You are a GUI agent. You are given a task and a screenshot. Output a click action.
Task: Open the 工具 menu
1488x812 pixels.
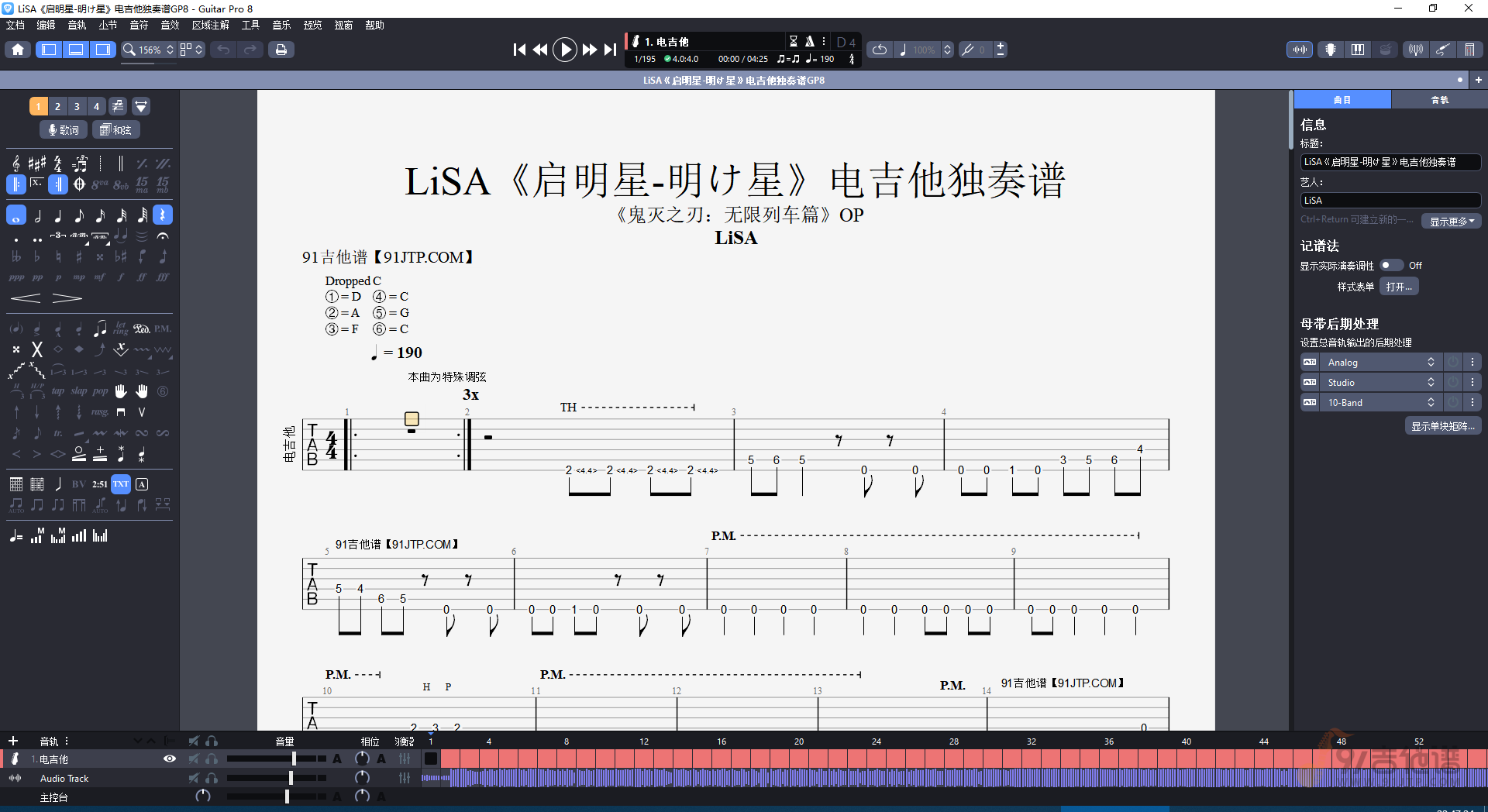pyautogui.click(x=250, y=26)
